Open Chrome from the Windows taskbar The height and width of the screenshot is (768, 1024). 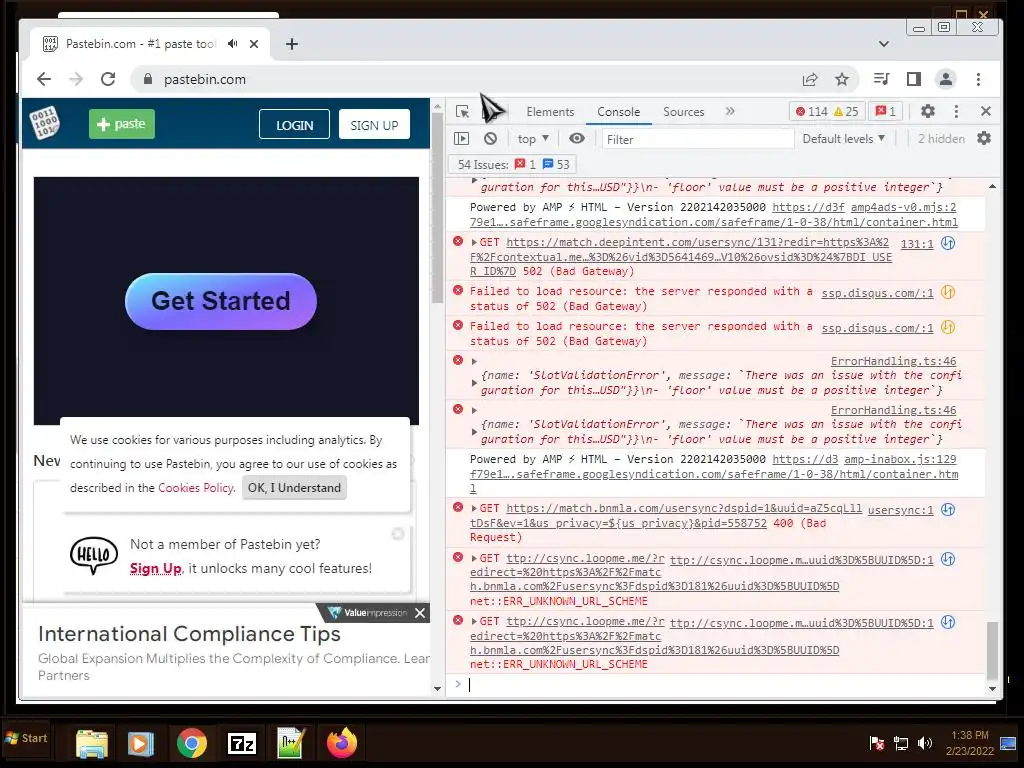[x=191, y=743]
